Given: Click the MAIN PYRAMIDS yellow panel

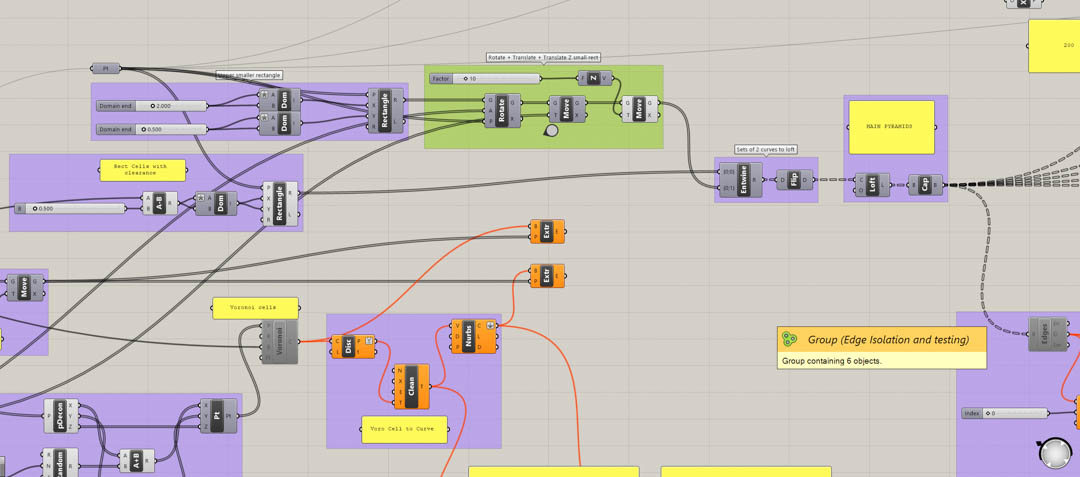Looking at the screenshot, I should click(x=890, y=127).
